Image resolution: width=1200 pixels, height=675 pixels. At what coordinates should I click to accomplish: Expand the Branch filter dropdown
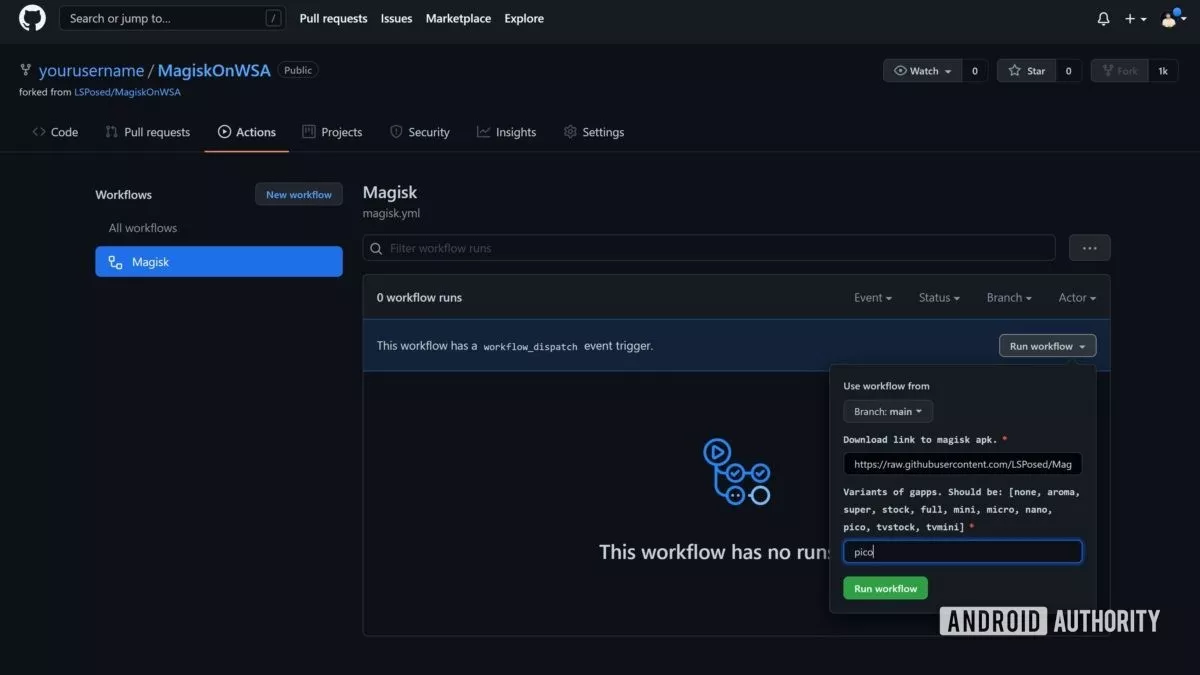[1008, 297]
